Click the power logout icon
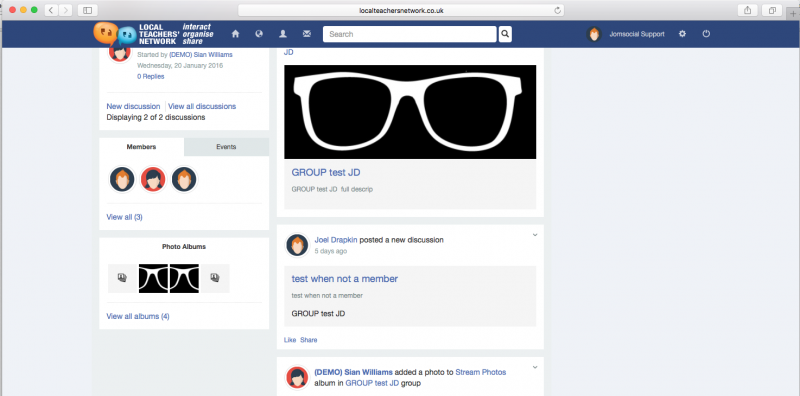The height and width of the screenshot is (396, 800). 706,34
